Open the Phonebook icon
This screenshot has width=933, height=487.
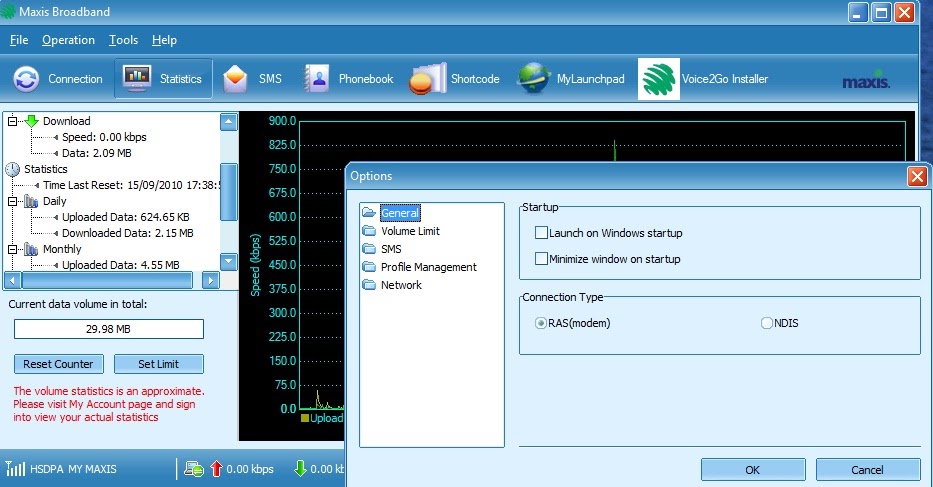317,79
